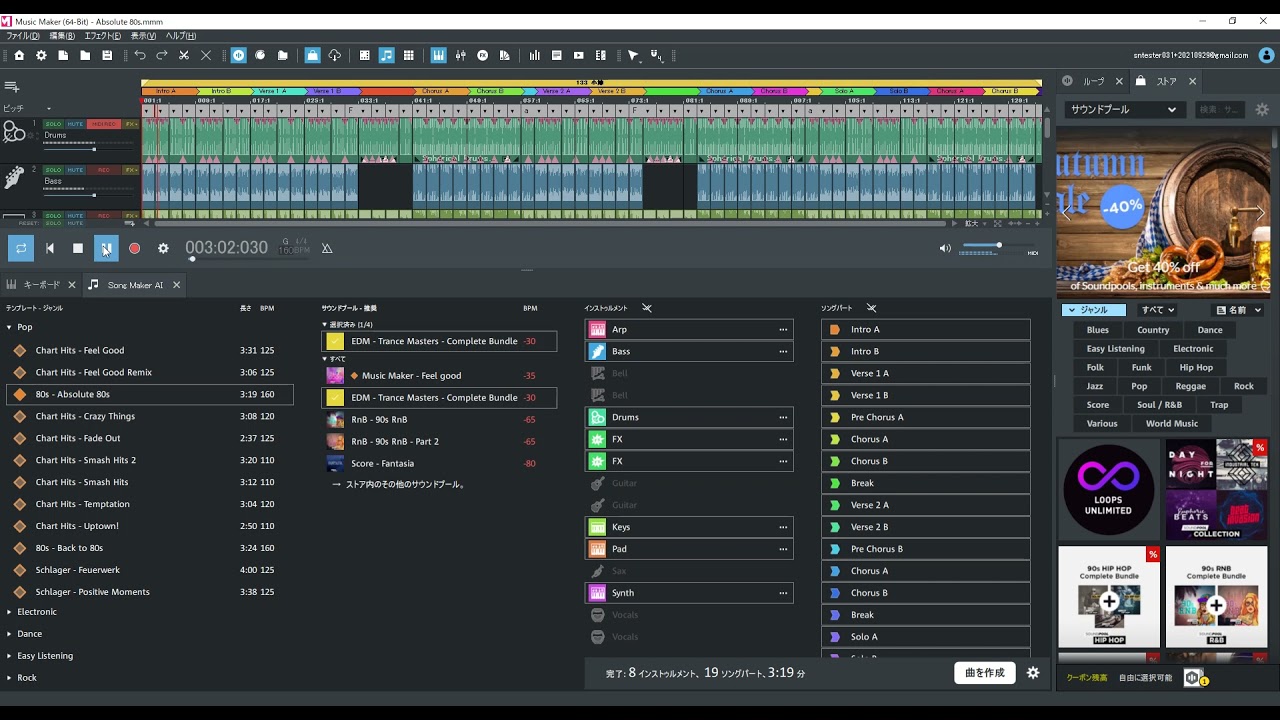Select the mouse pointer tool
This screenshot has height=720, width=1280.
pyautogui.click(x=633, y=55)
